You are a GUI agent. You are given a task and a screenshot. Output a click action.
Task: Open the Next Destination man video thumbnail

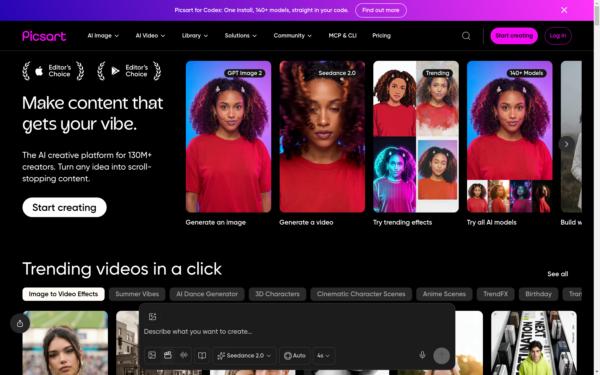pos(534,343)
